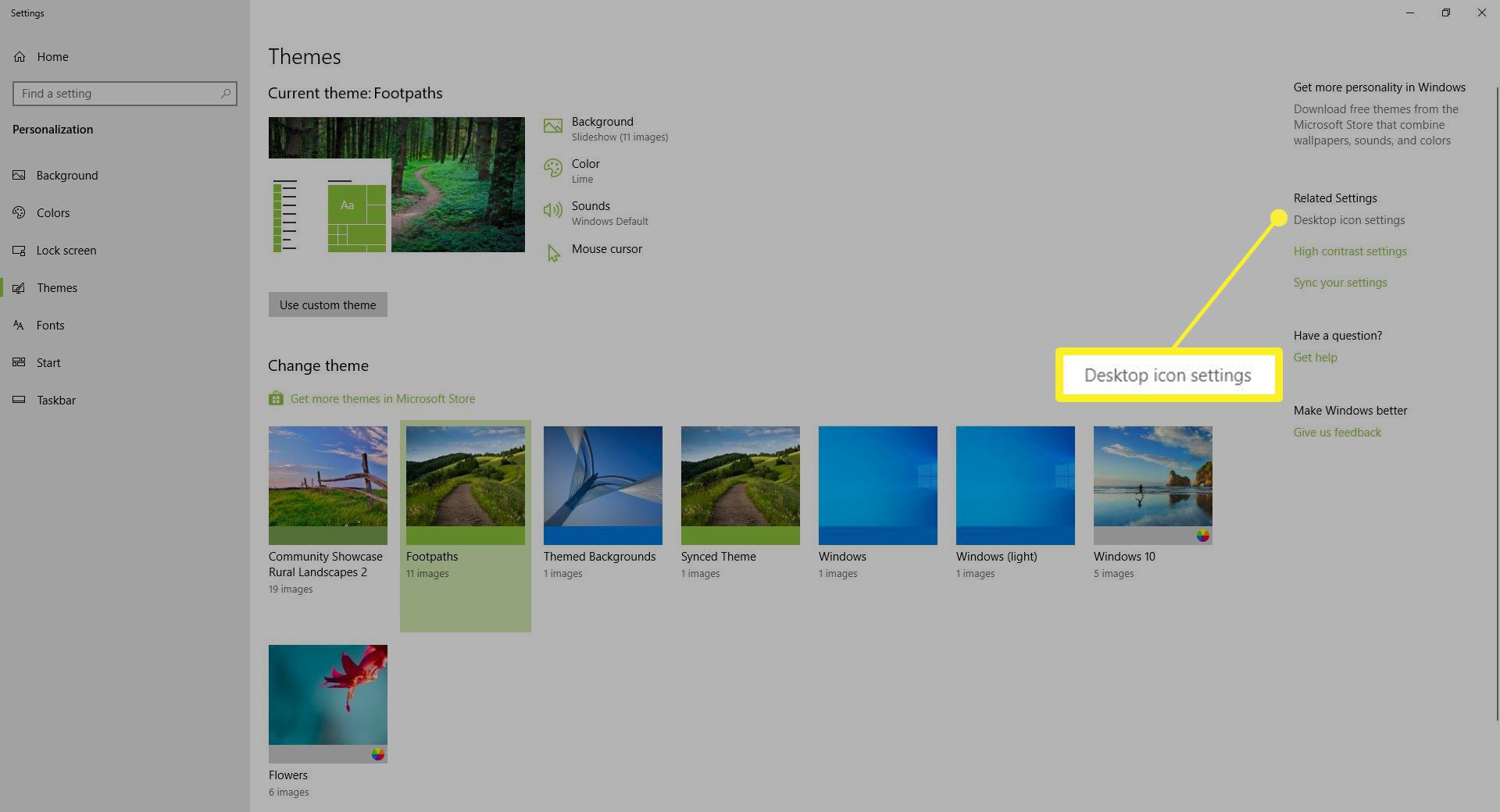Click the Start tiles icon in sidebar

pyautogui.click(x=20, y=363)
